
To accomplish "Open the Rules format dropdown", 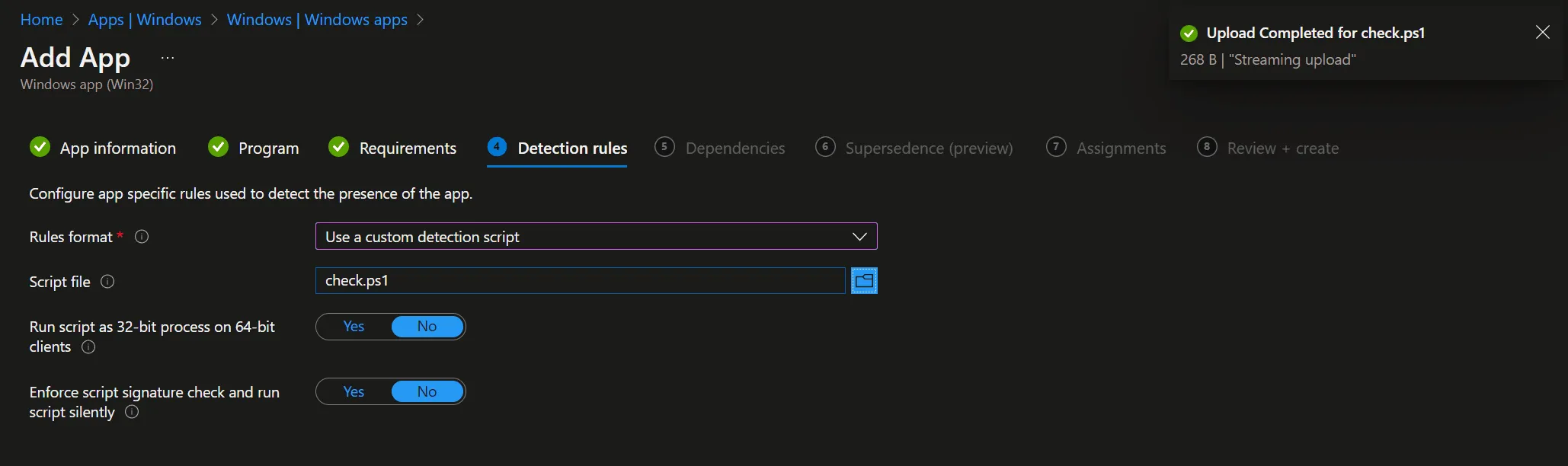I will pos(596,236).
